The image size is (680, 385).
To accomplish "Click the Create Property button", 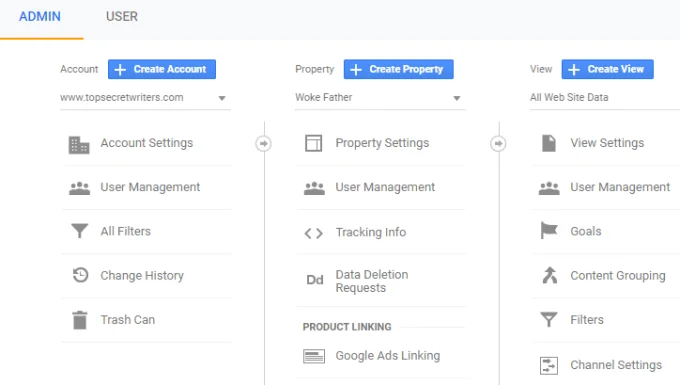I will (399, 69).
